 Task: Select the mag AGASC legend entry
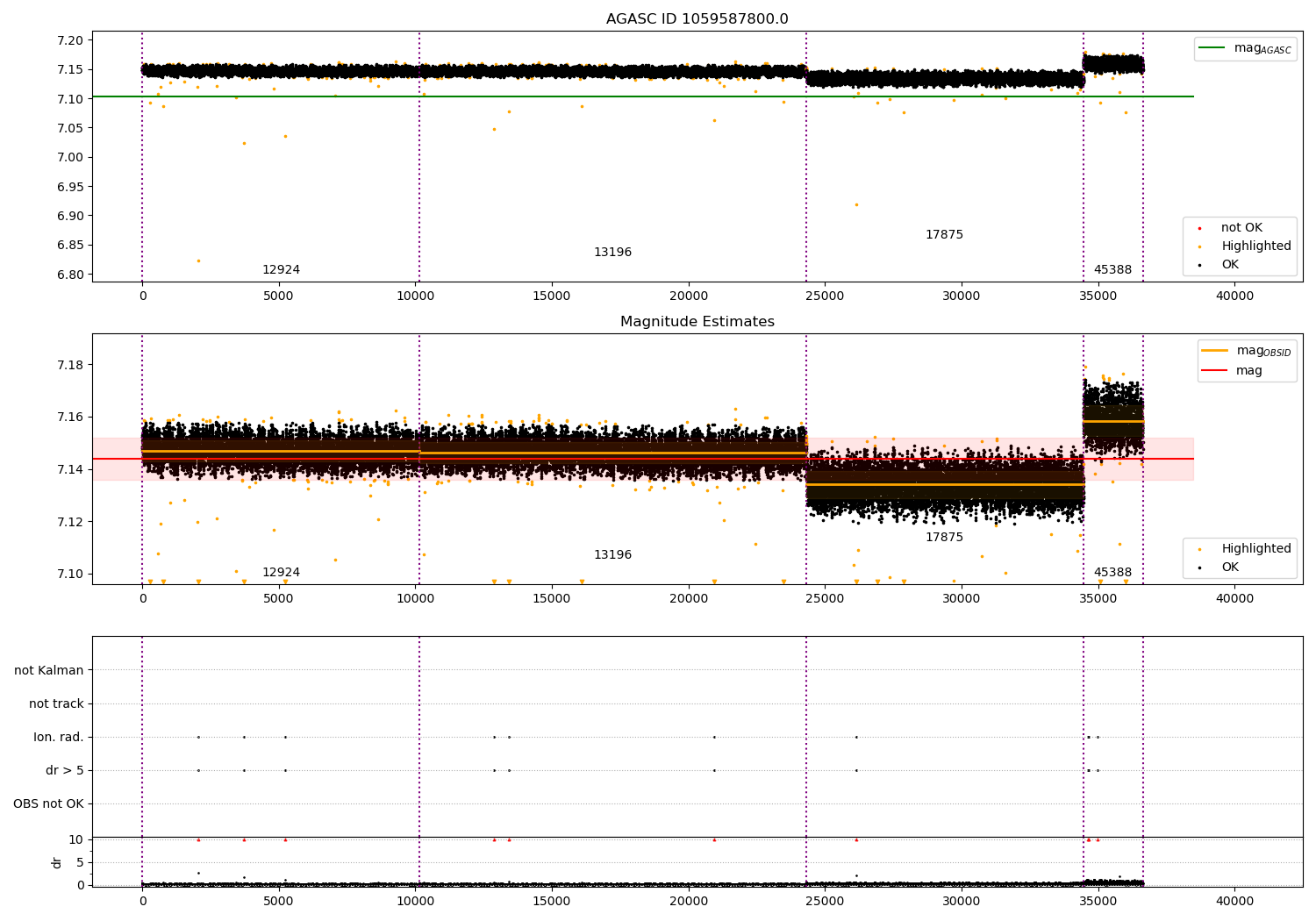[1245, 48]
